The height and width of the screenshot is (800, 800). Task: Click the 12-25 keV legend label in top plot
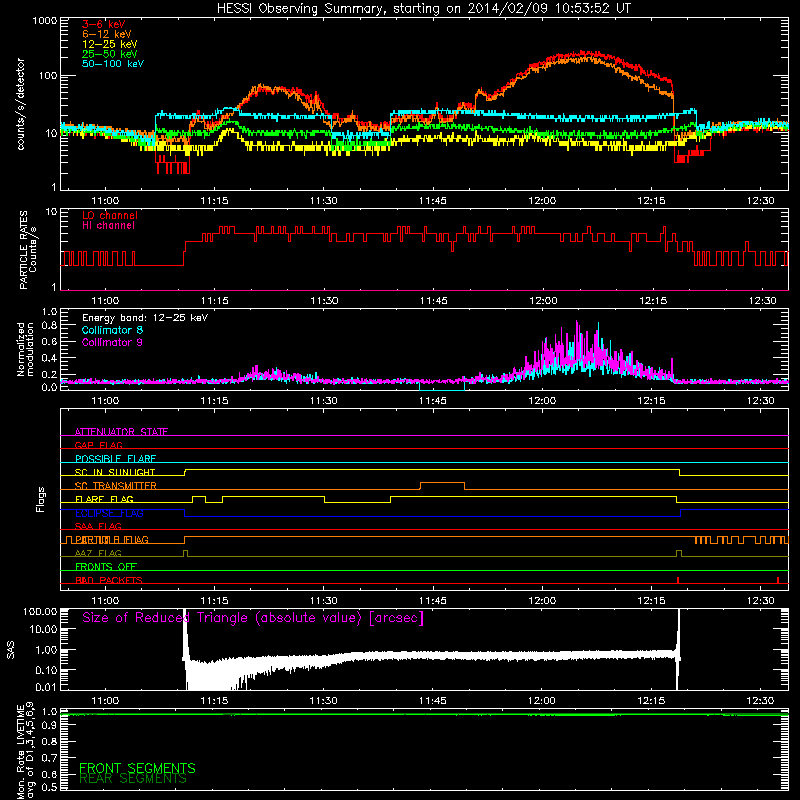click(x=110, y=44)
